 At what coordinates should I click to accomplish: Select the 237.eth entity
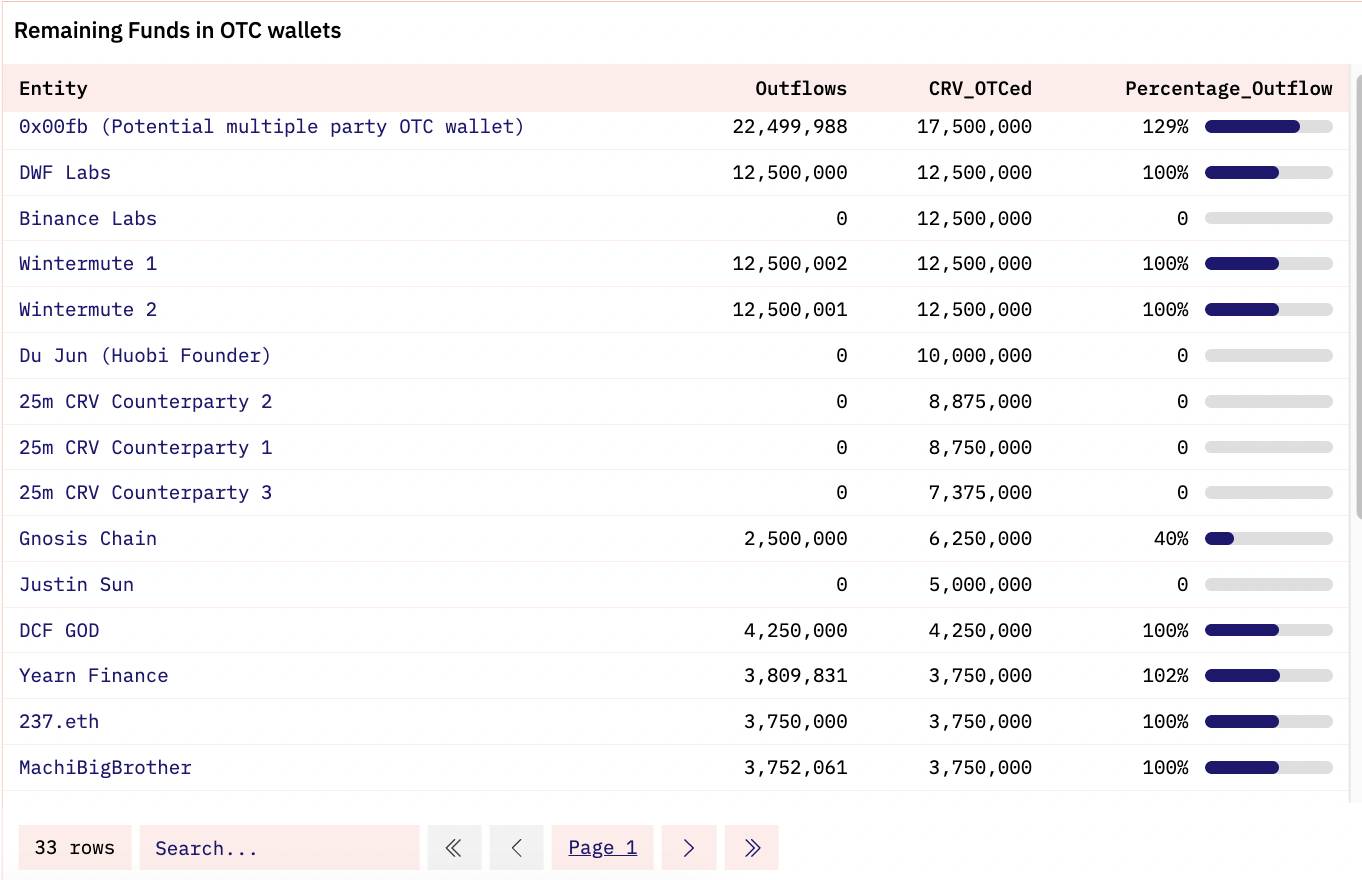click(59, 722)
